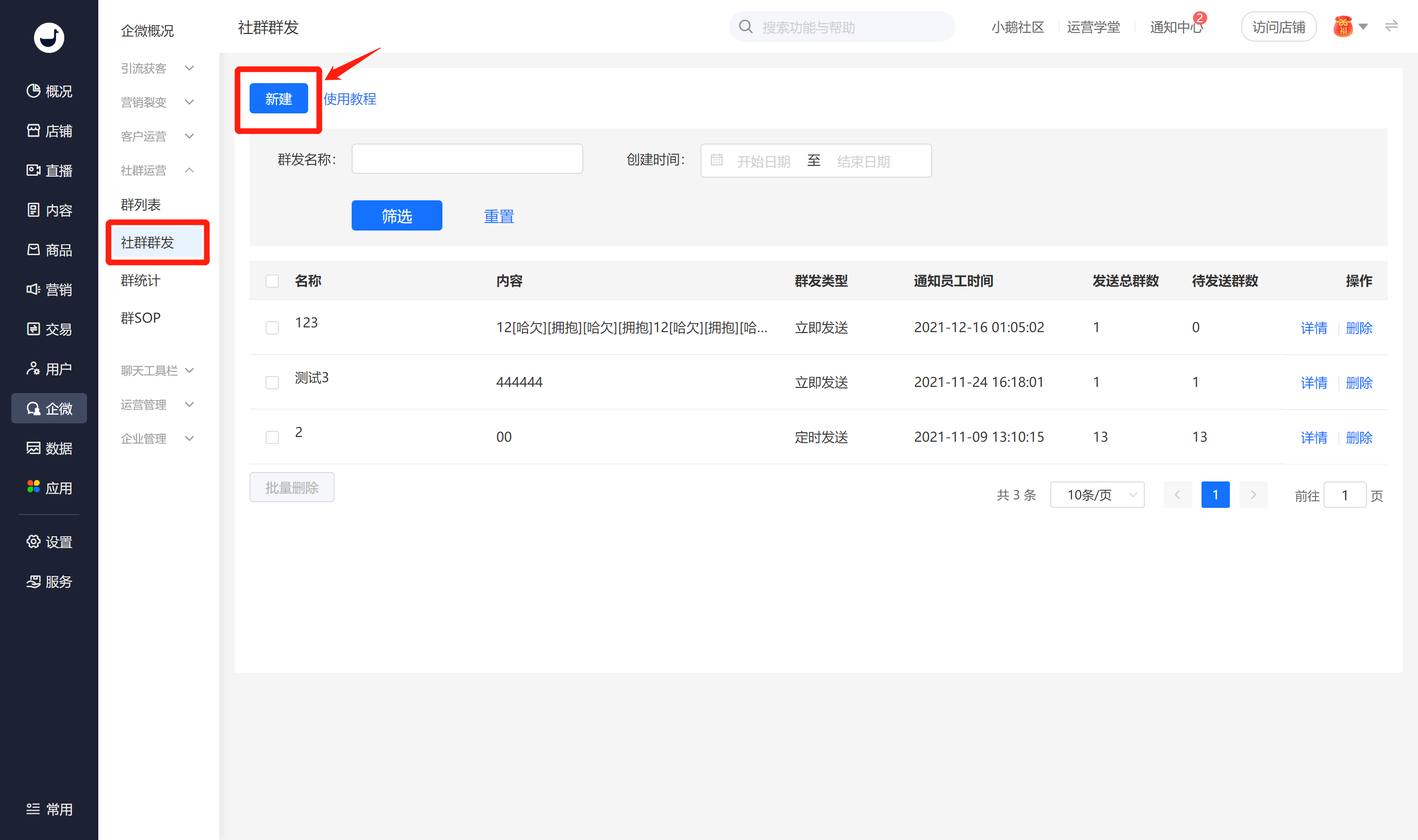Image resolution: width=1418 pixels, height=840 pixels.
Task: Tick the select-all checkbox in table header
Action: 272,281
